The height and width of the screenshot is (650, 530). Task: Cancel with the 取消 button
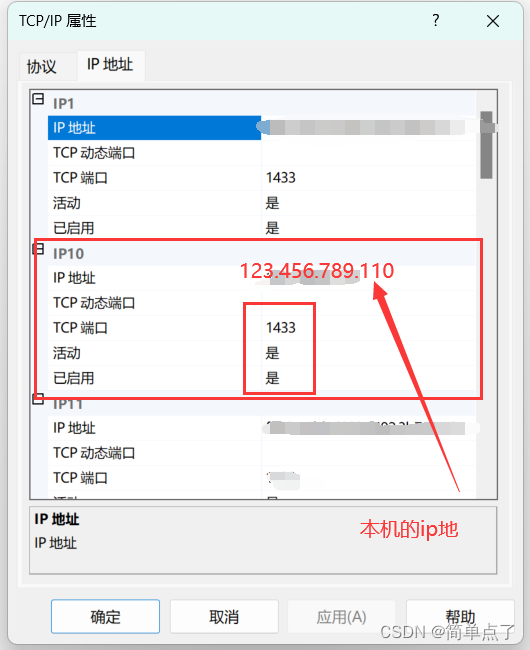pyautogui.click(x=224, y=616)
